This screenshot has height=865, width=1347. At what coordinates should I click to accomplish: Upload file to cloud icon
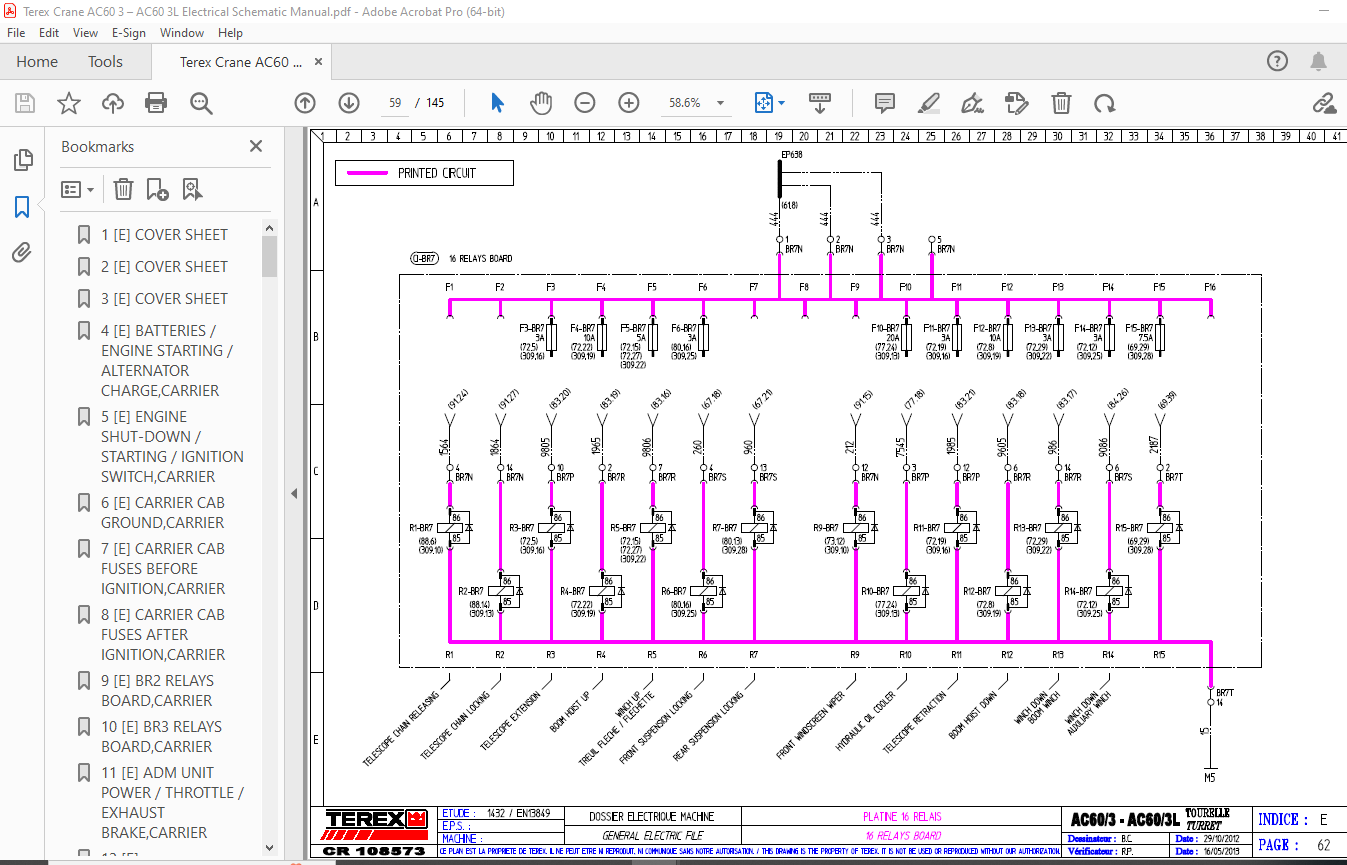point(113,102)
